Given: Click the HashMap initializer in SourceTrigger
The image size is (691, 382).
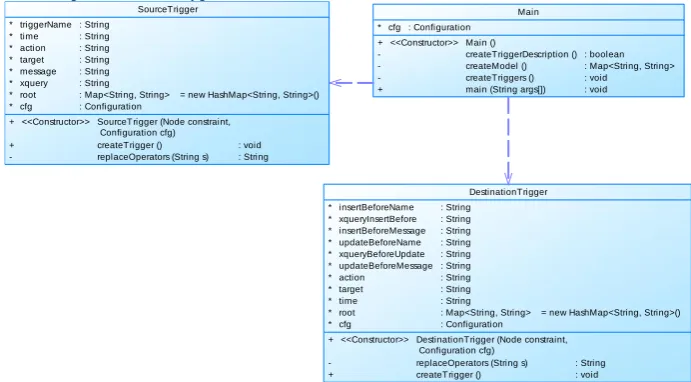Looking at the screenshot, I should coord(249,95).
